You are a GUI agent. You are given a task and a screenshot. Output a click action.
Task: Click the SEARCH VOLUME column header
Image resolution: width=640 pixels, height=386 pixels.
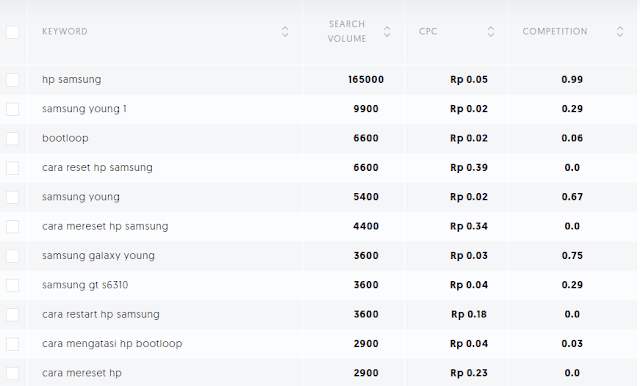pyautogui.click(x=347, y=31)
